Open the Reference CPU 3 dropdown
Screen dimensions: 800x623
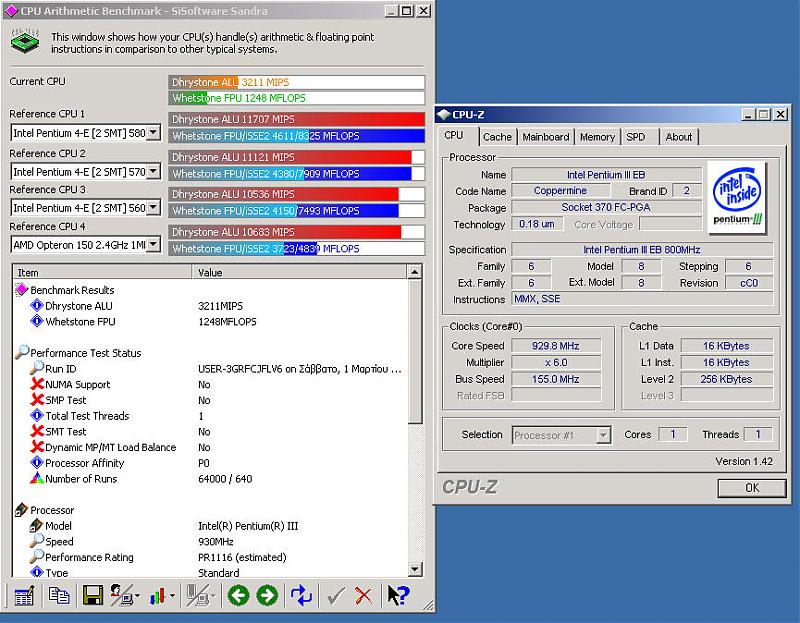tap(153, 208)
